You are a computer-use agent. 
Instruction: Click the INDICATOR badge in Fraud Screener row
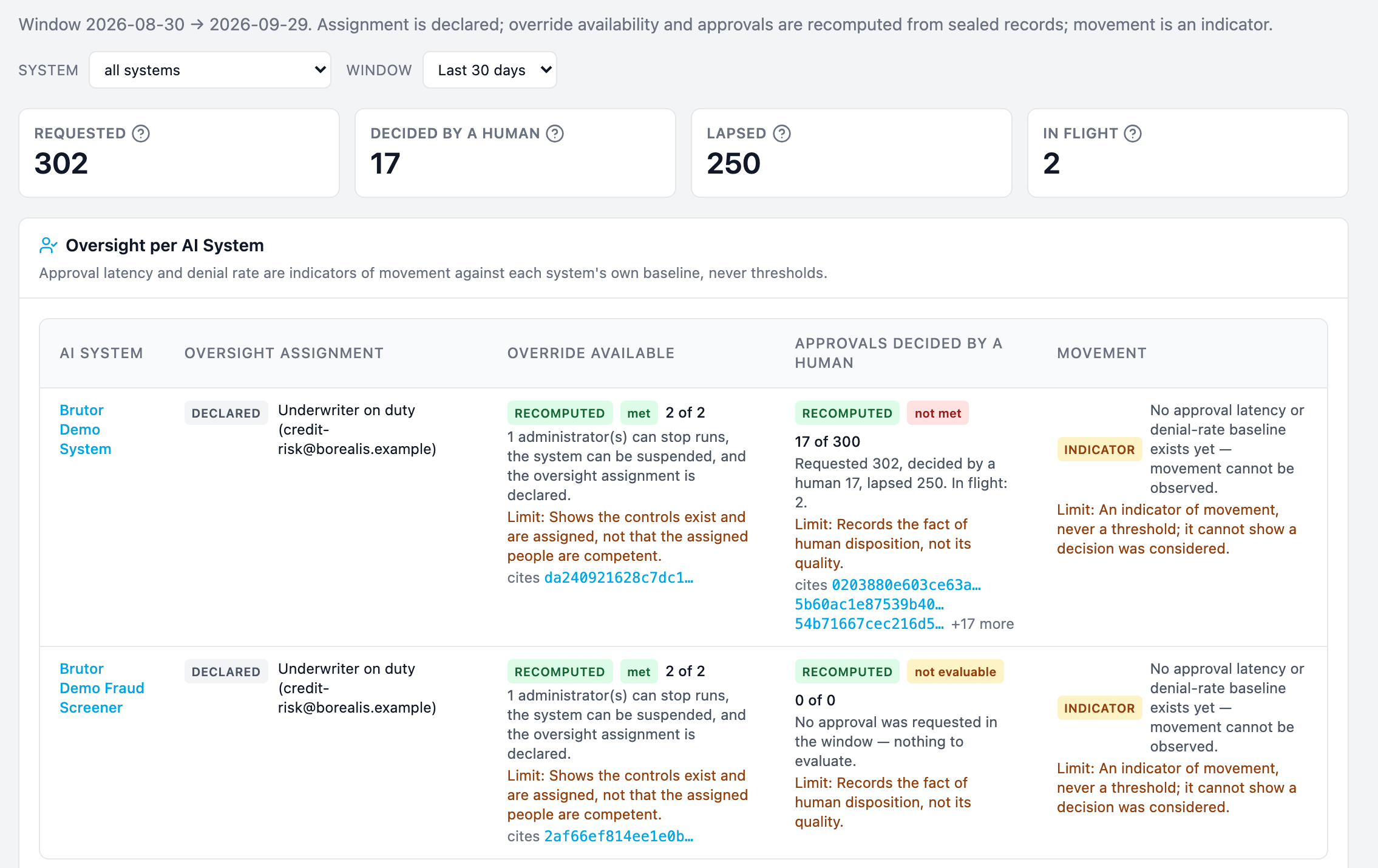point(1099,708)
